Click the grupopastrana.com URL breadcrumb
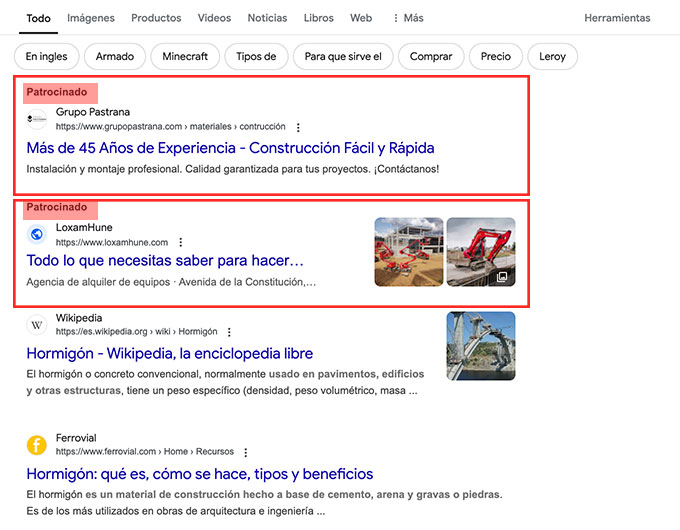The height and width of the screenshot is (530, 680). pos(170,127)
